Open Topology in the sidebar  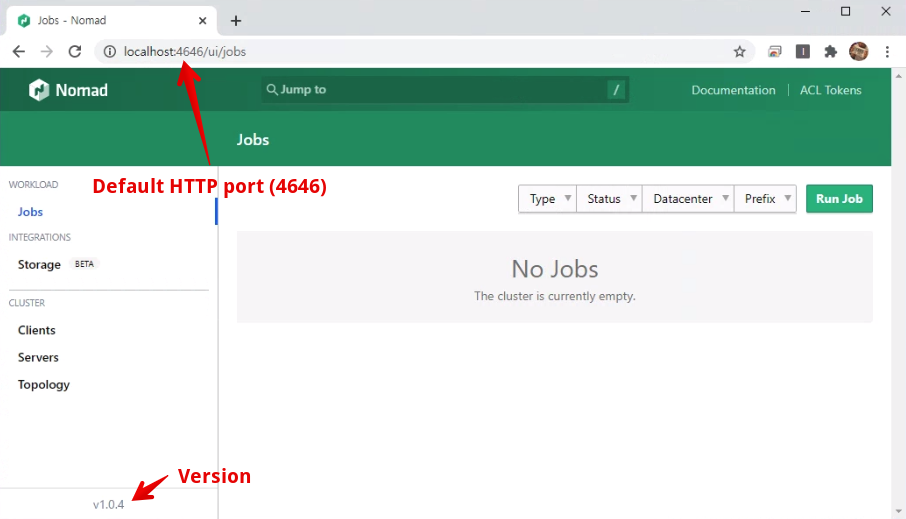point(43,385)
